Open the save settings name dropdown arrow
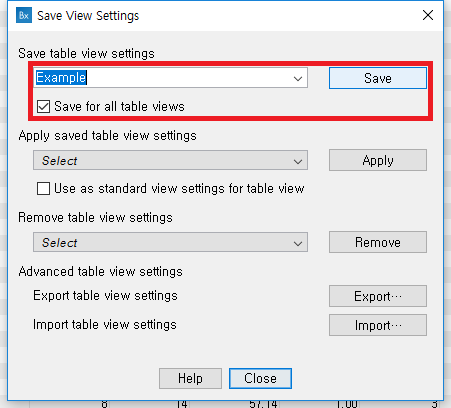The image size is (451, 408). coord(298,78)
